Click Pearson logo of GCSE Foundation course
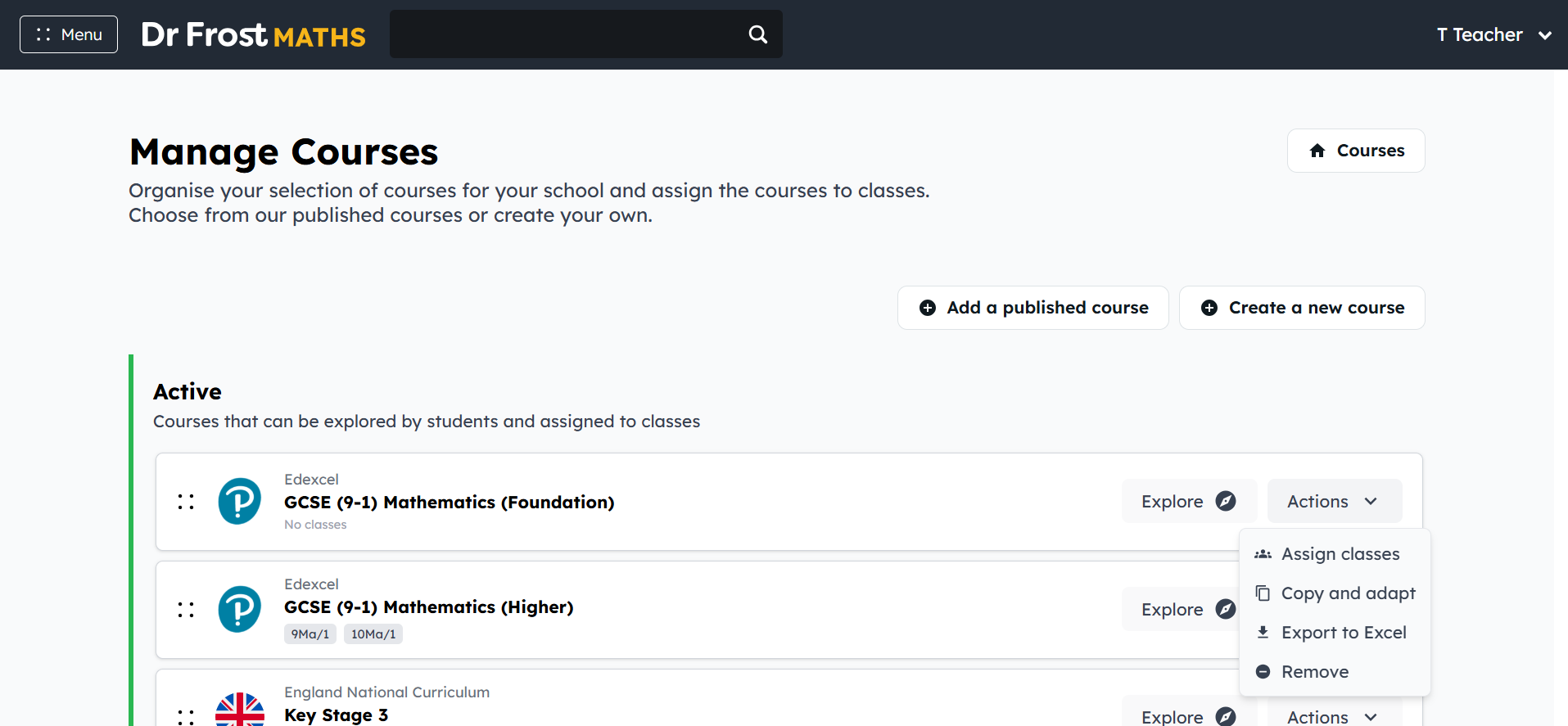The width and height of the screenshot is (1568, 726). tap(240, 501)
